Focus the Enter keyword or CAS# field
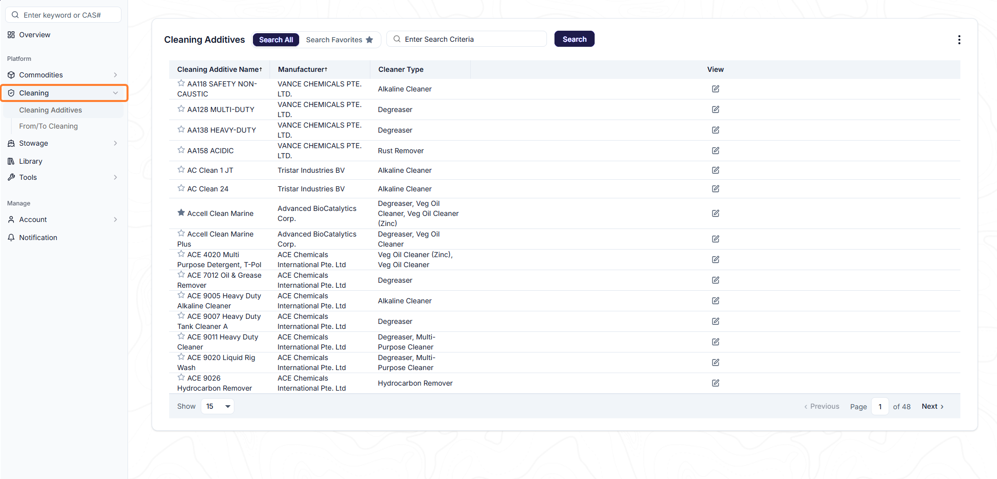The width and height of the screenshot is (997, 479). coord(63,14)
